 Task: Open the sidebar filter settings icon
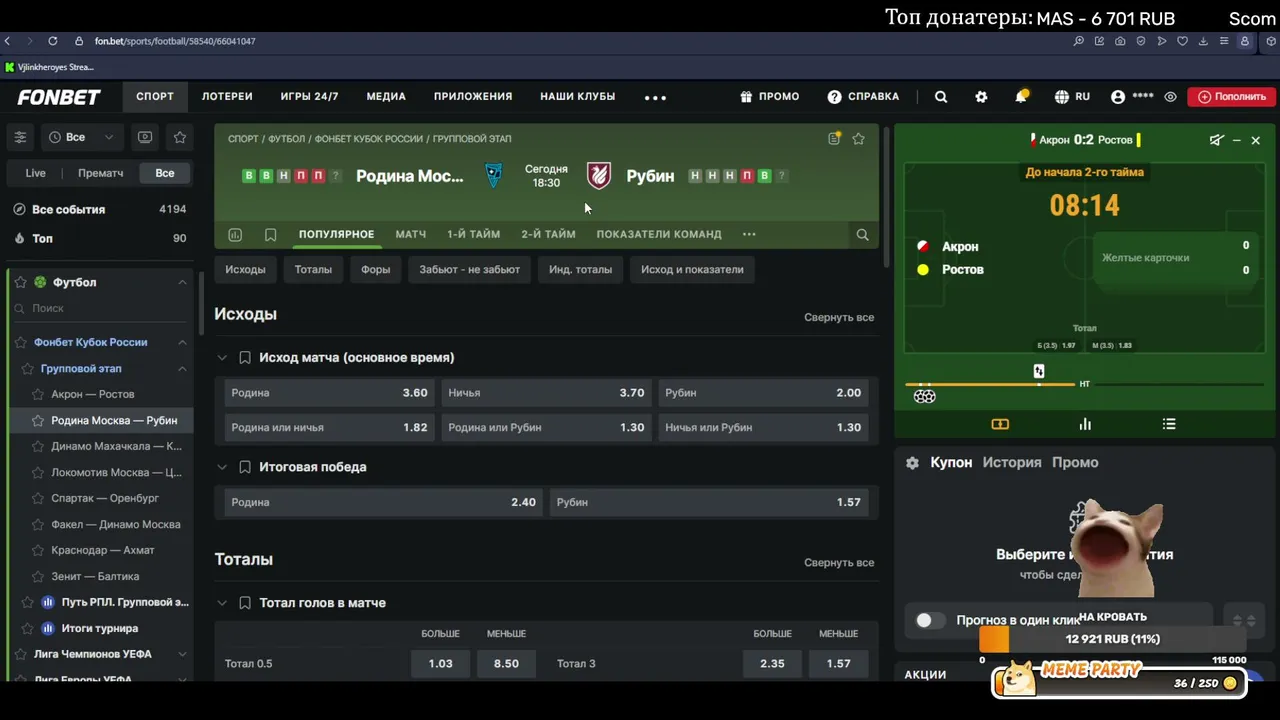click(20, 137)
